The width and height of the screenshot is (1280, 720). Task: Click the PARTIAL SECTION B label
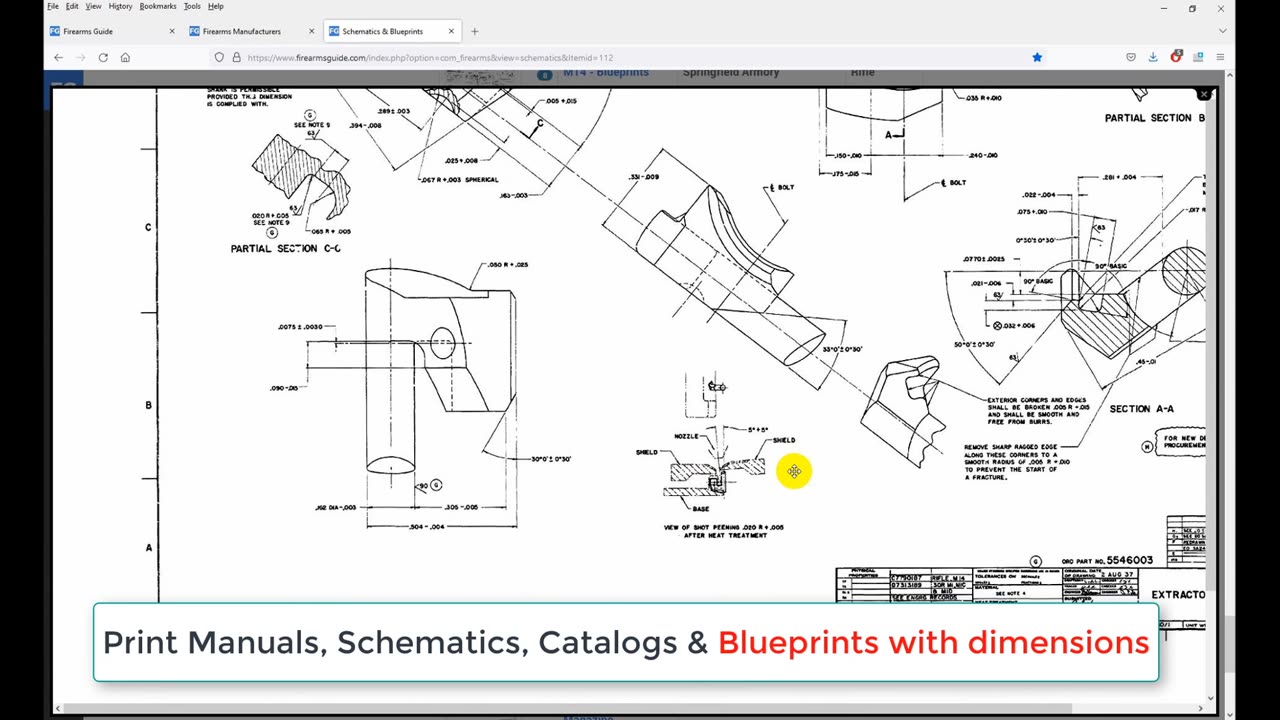(x=1154, y=118)
